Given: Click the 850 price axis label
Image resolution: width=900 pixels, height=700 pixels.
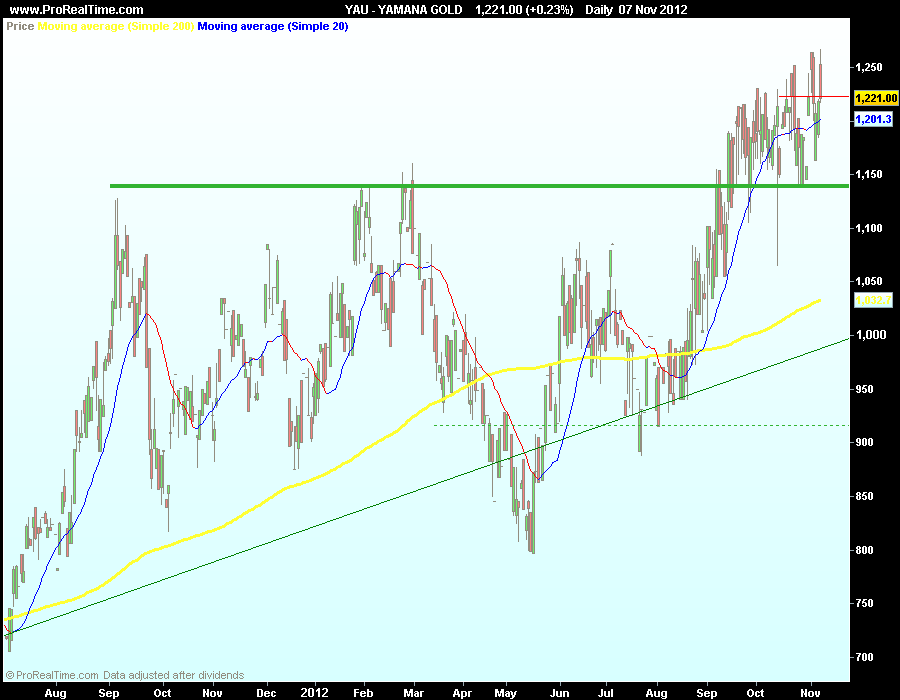Looking at the screenshot, I should point(864,496).
